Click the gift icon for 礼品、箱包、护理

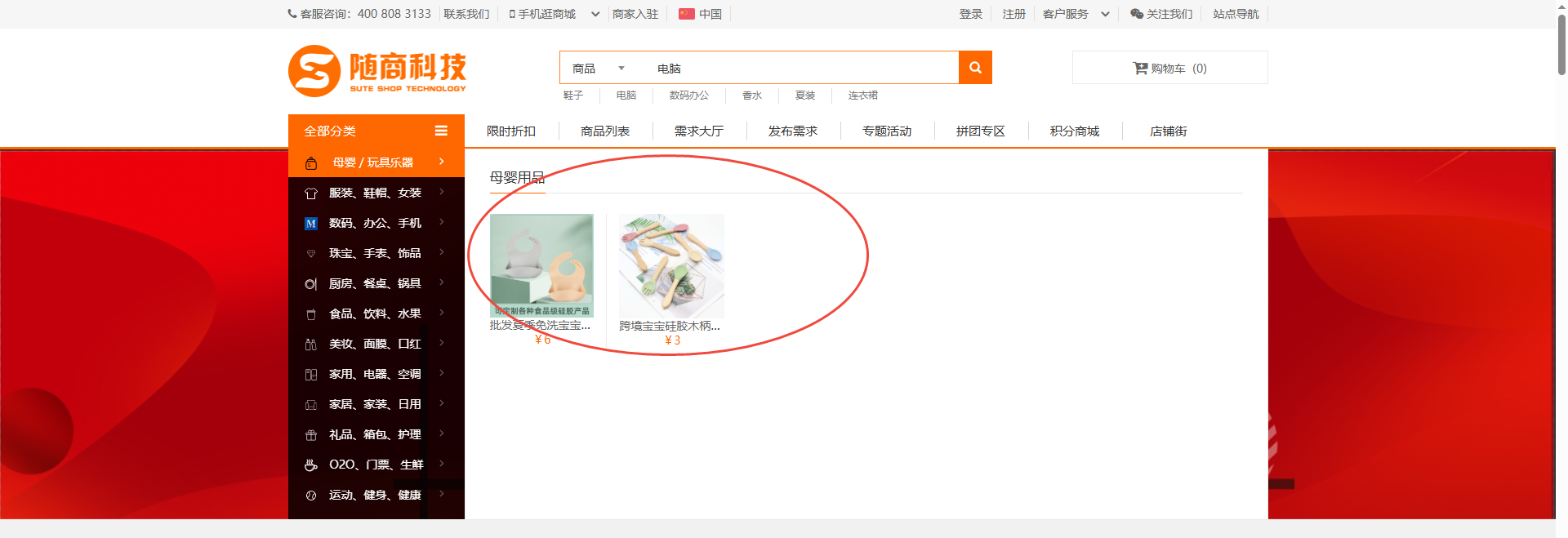coord(311,435)
